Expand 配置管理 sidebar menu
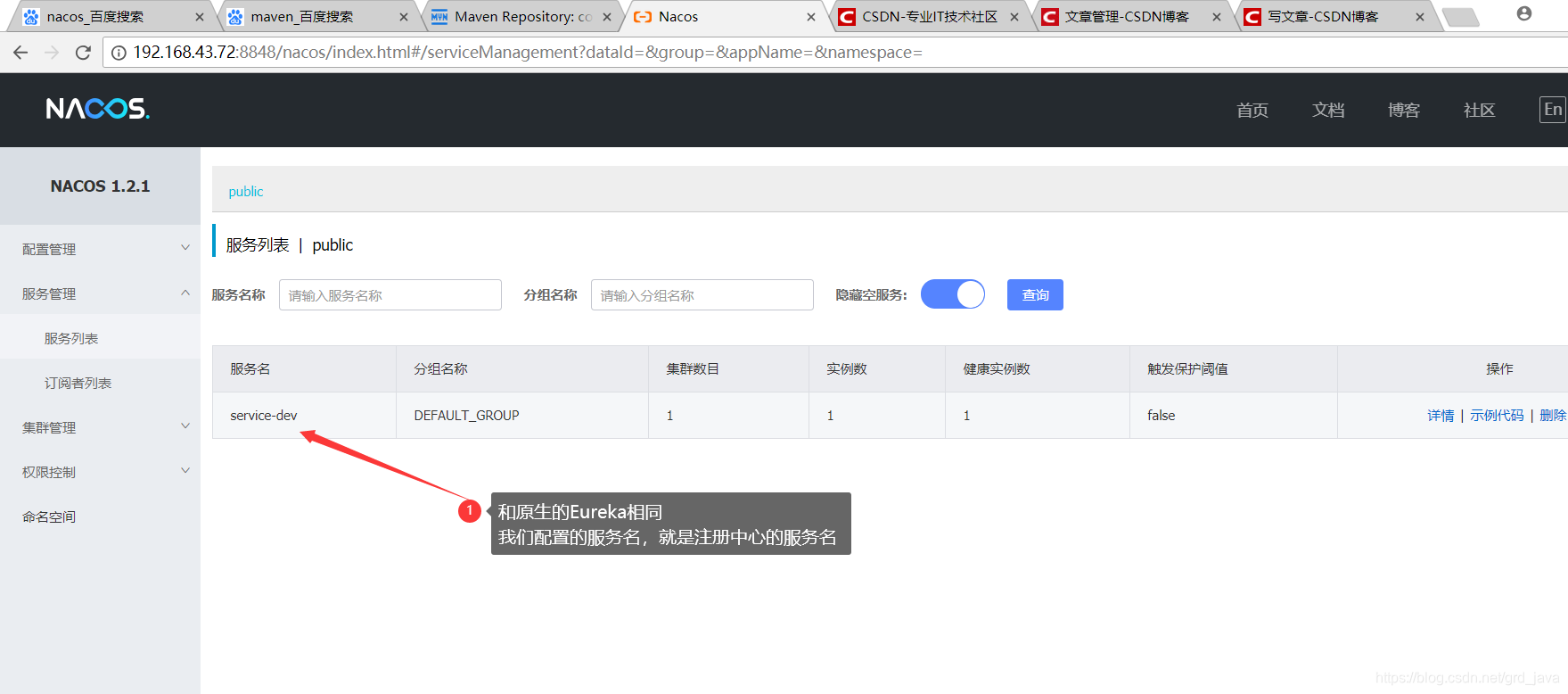Viewport: 1568px width, 694px height. point(100,249)
